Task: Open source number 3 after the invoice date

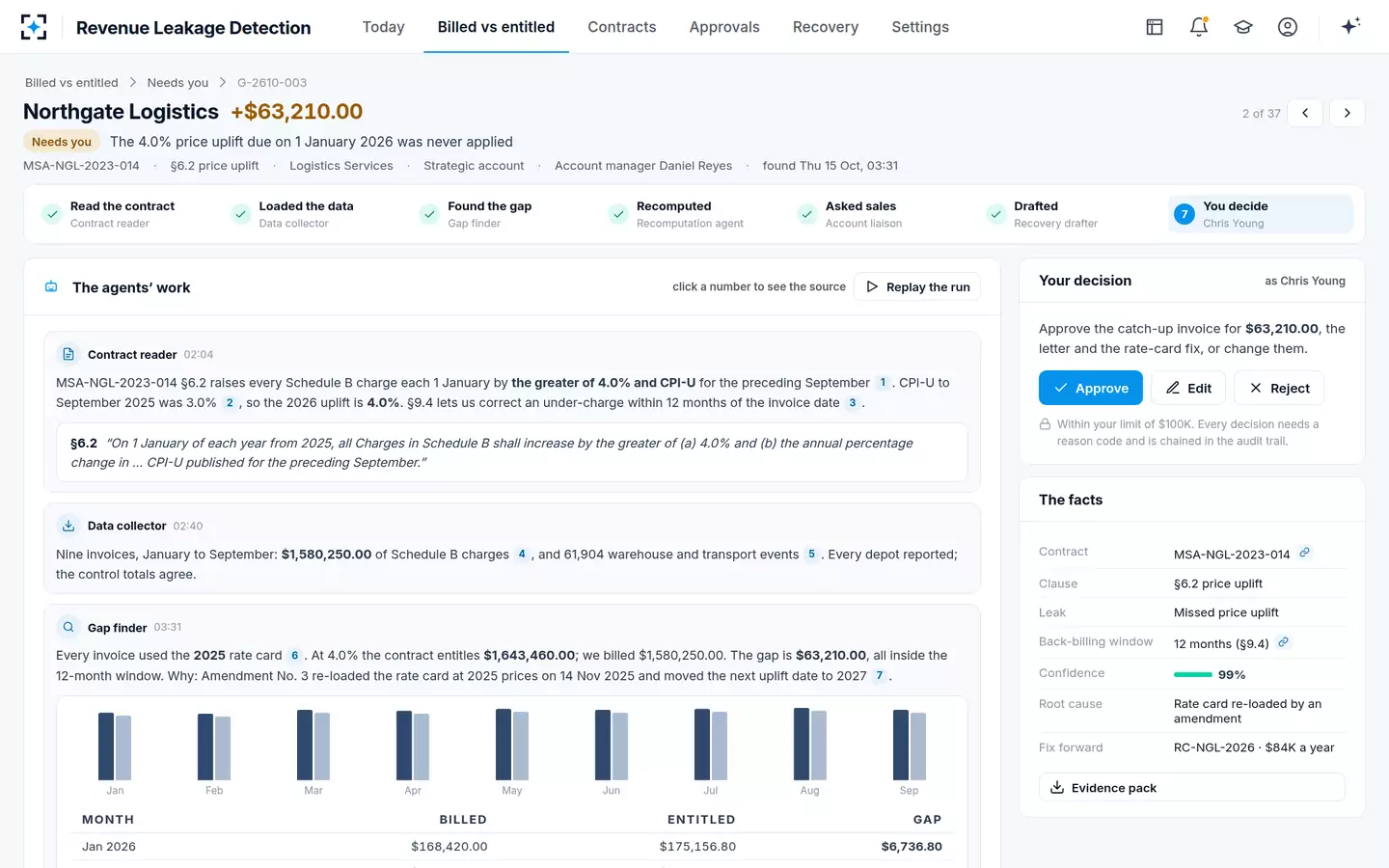Action: tap(853, 403)
